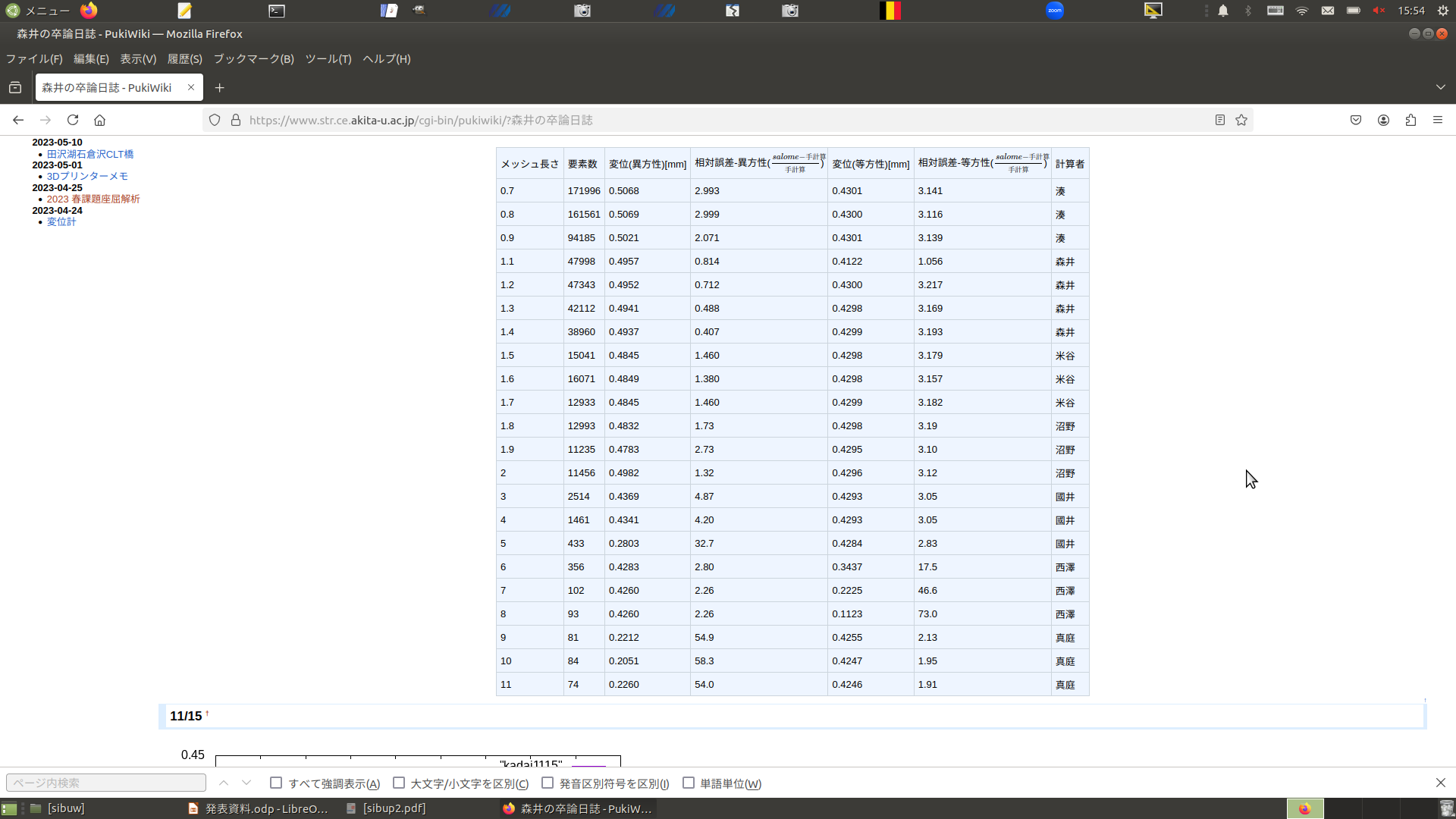Image resolution: width=1456 pixels, height=819 pixels.
Task: Jump to next find result arrow
Action: pos(246,783)
